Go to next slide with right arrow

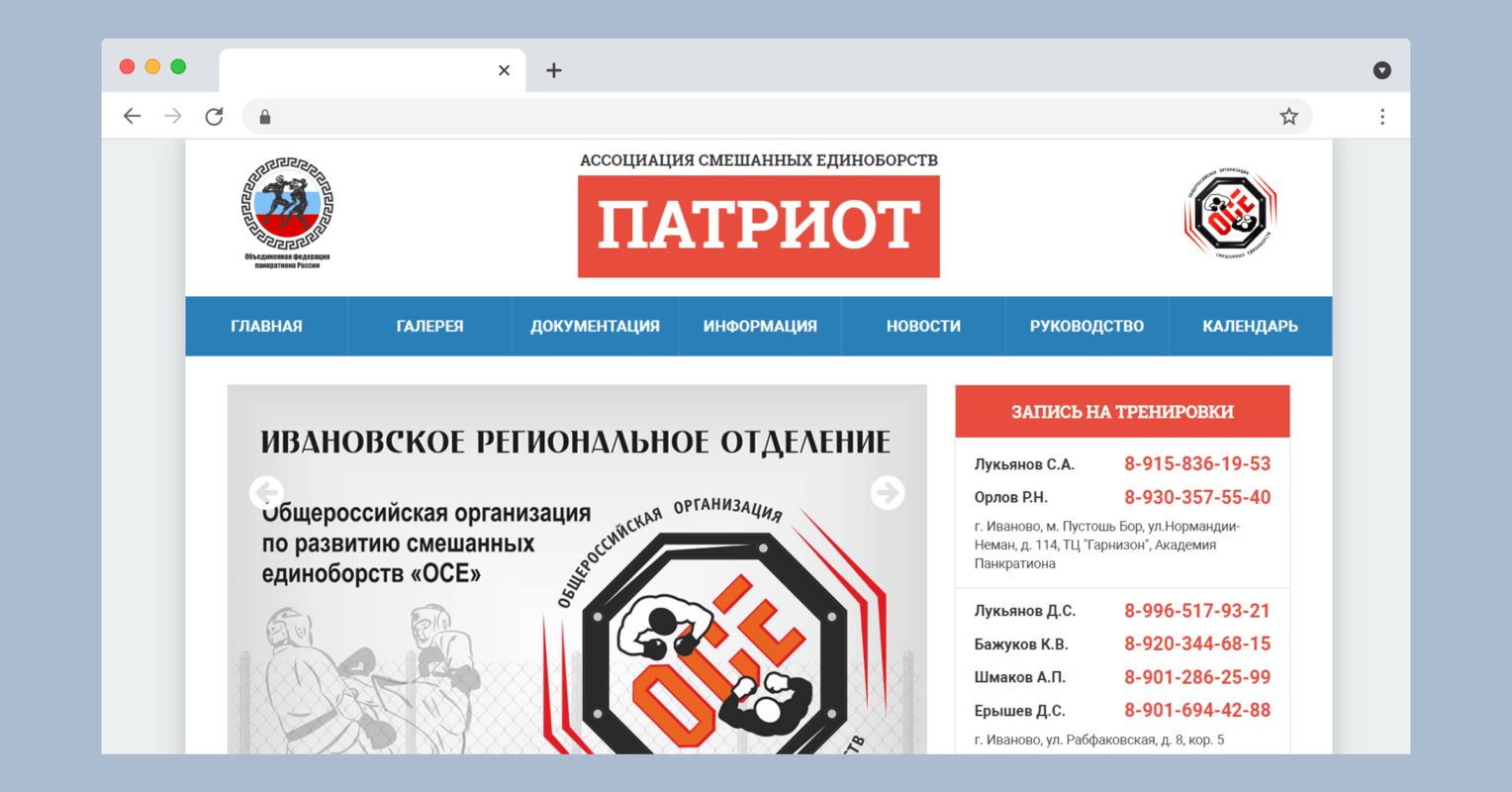click(x=888, y=492)
